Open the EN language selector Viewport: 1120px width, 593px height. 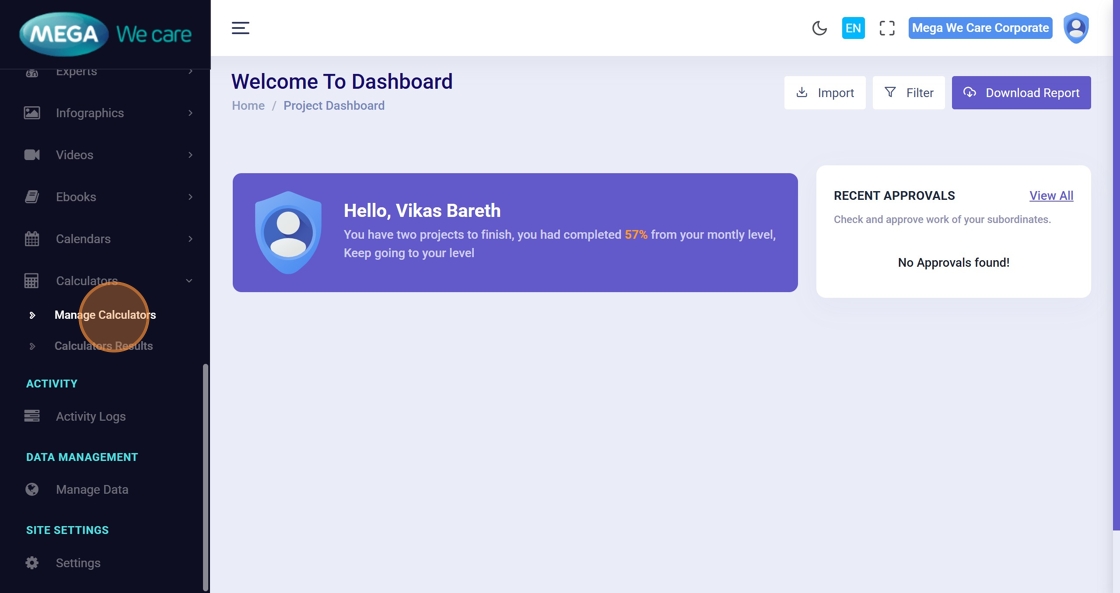(853, 28)
